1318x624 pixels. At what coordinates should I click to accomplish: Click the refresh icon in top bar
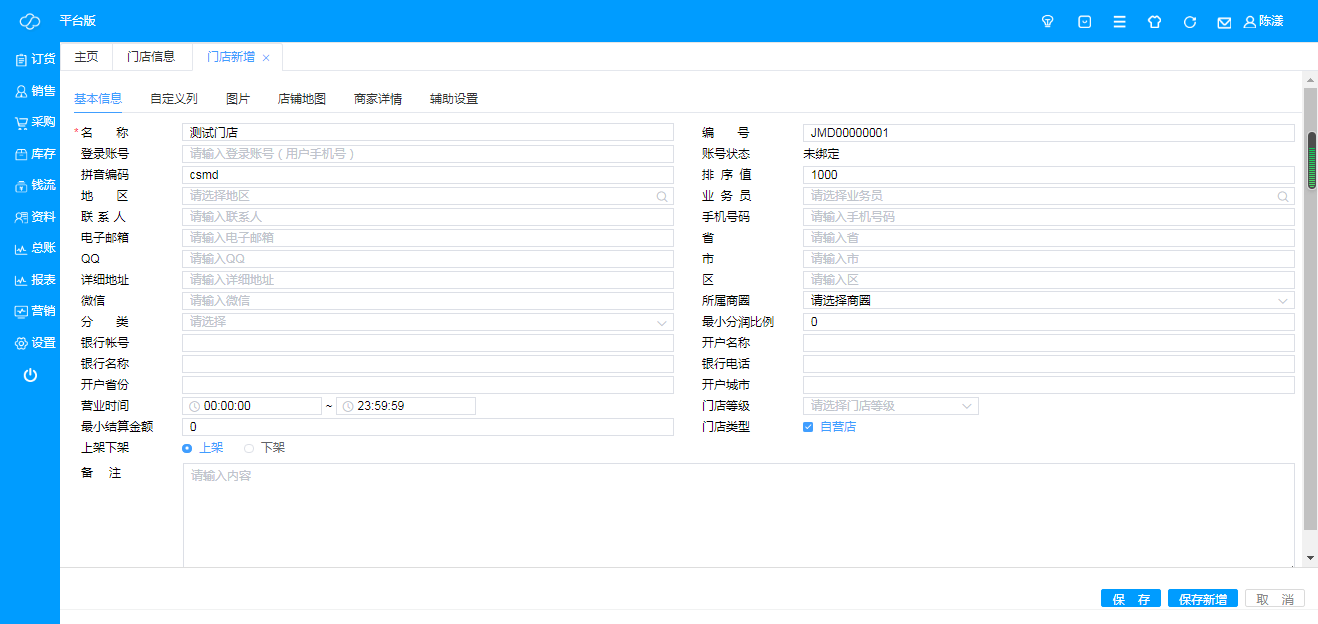coord(1189,21)
